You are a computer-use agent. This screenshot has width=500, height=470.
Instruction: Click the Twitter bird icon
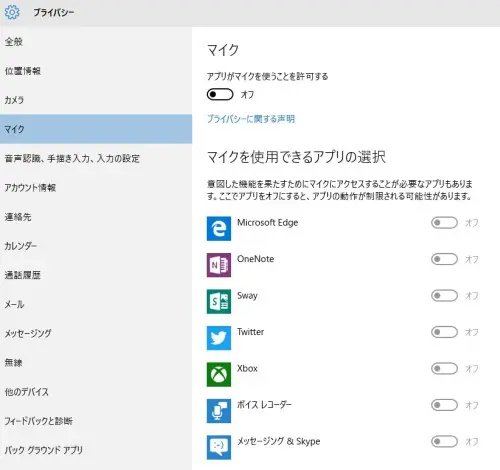click(219, 338)
